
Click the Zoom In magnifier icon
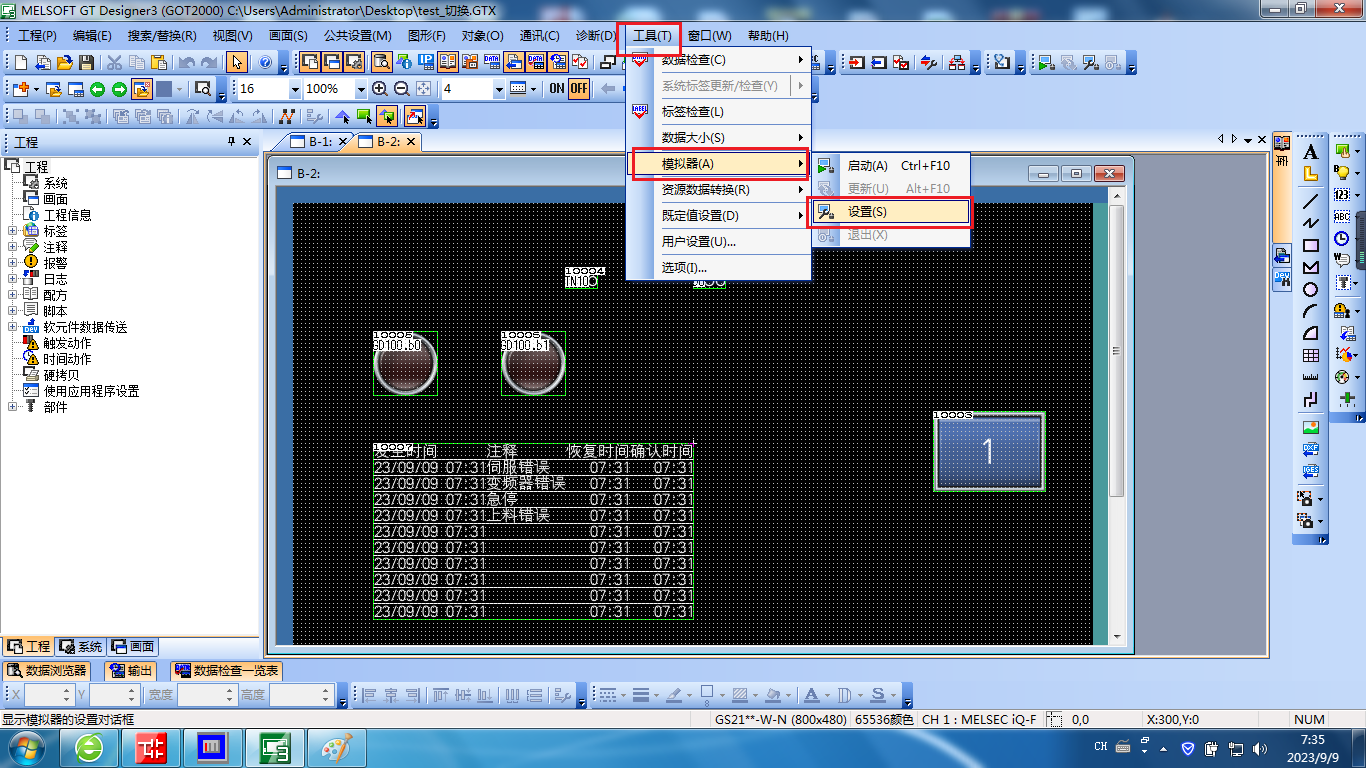(379, 89)
